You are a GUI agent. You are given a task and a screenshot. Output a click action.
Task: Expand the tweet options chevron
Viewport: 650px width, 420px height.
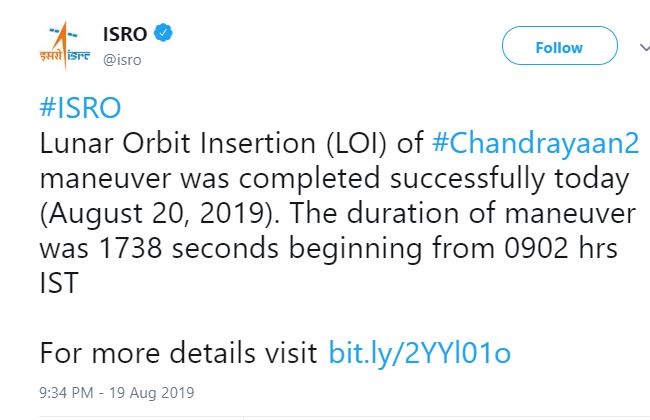tap(645, 48)
